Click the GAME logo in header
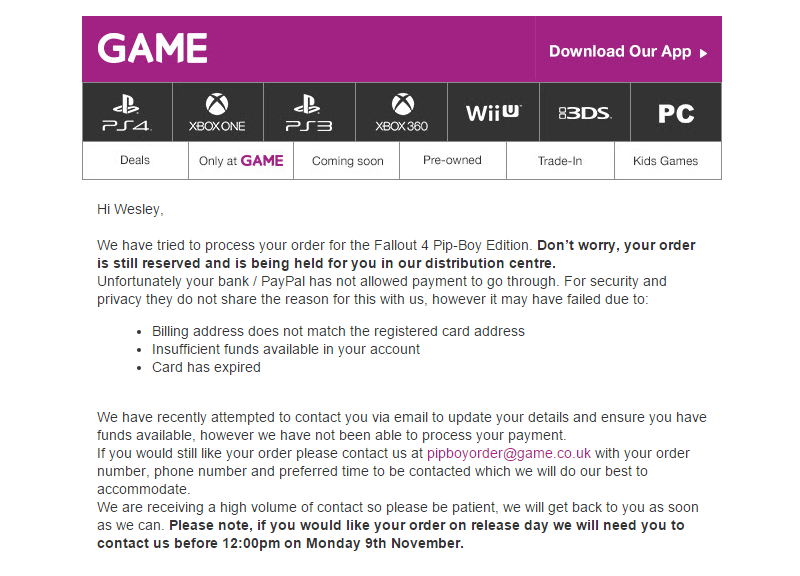This screenshot has width=800, height=576. point(152,48)
